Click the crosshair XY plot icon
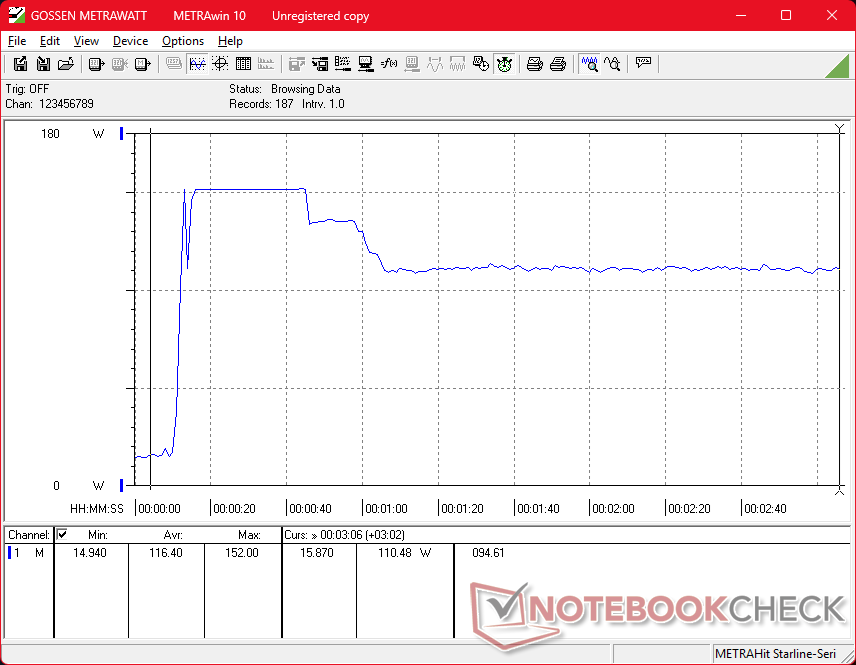 point(220,64)
